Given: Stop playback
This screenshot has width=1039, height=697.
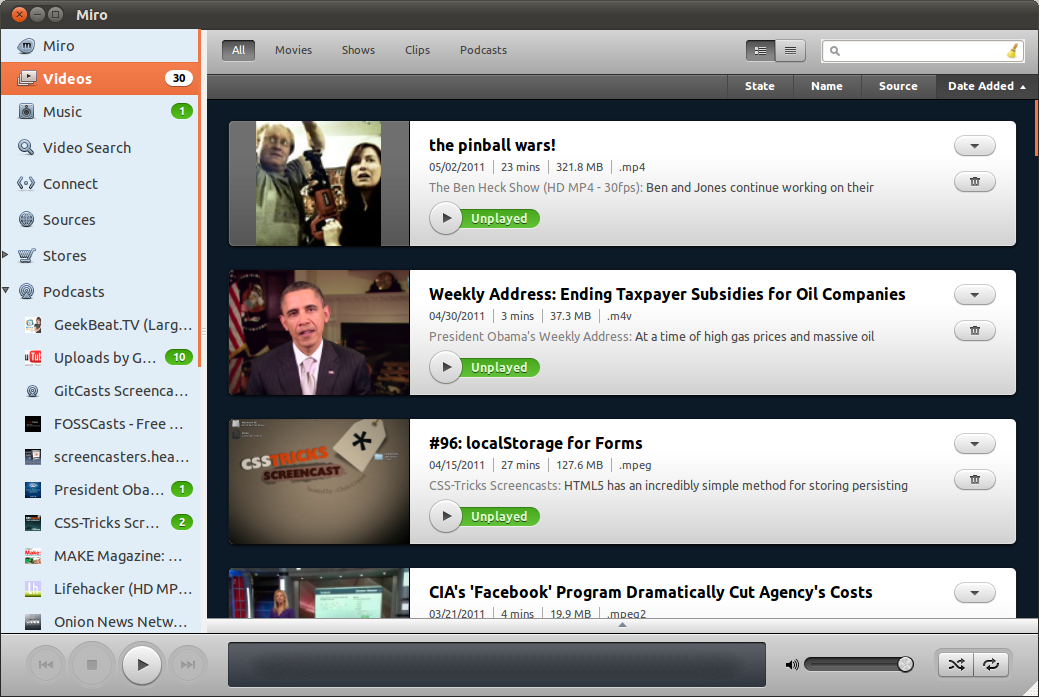Looking at the screenshot, I should coord(92,665).
